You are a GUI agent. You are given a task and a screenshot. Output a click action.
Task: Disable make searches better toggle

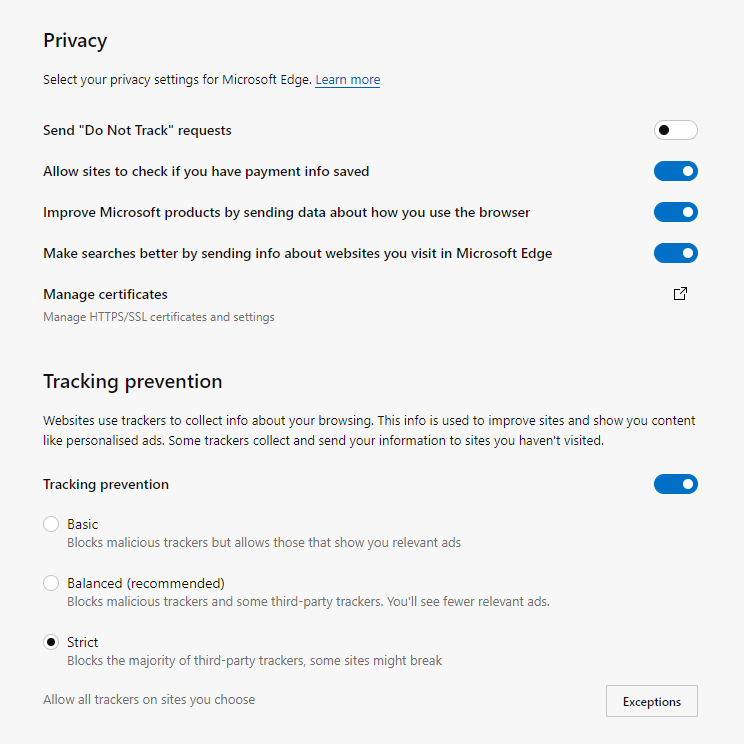(675, 253)
